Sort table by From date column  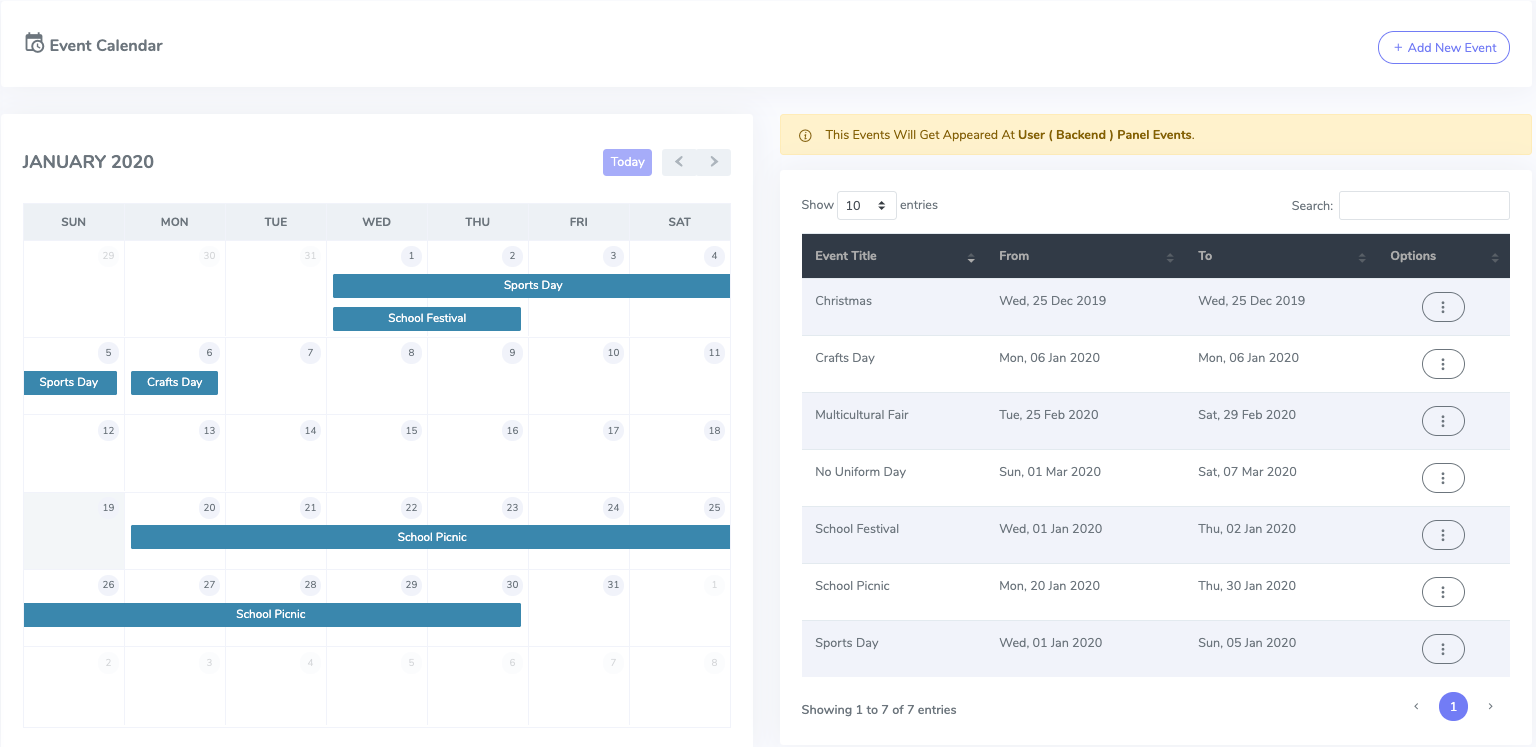[x=1086, y=256]
